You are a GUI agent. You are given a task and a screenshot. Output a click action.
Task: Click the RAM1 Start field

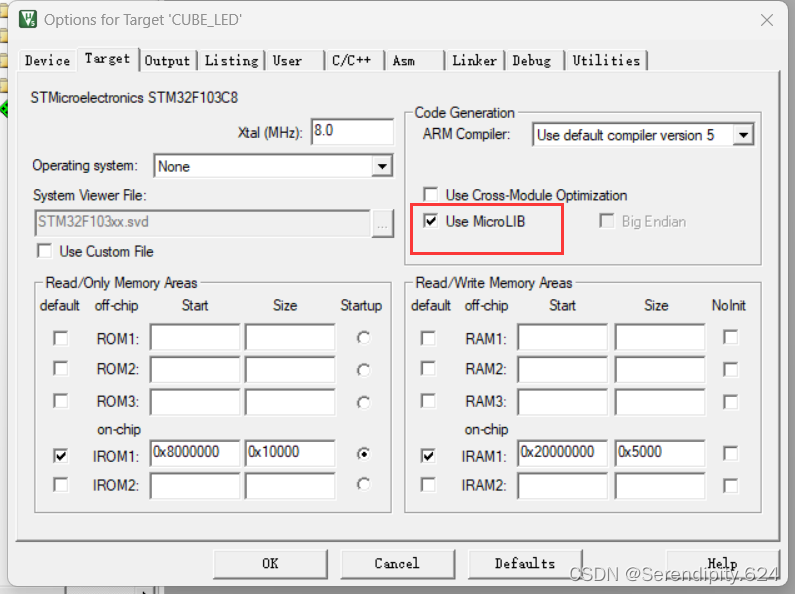pyautogui.click(x=562, y=337)
